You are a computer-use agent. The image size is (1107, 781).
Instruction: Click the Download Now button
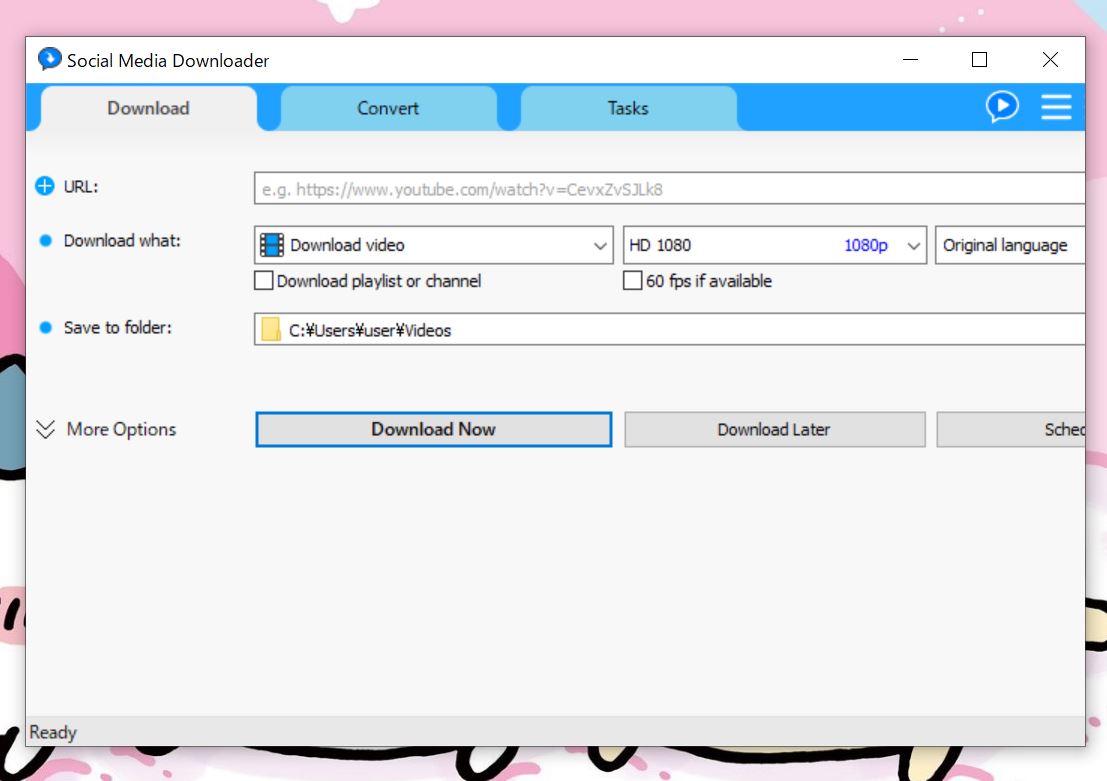coord(433,429)
